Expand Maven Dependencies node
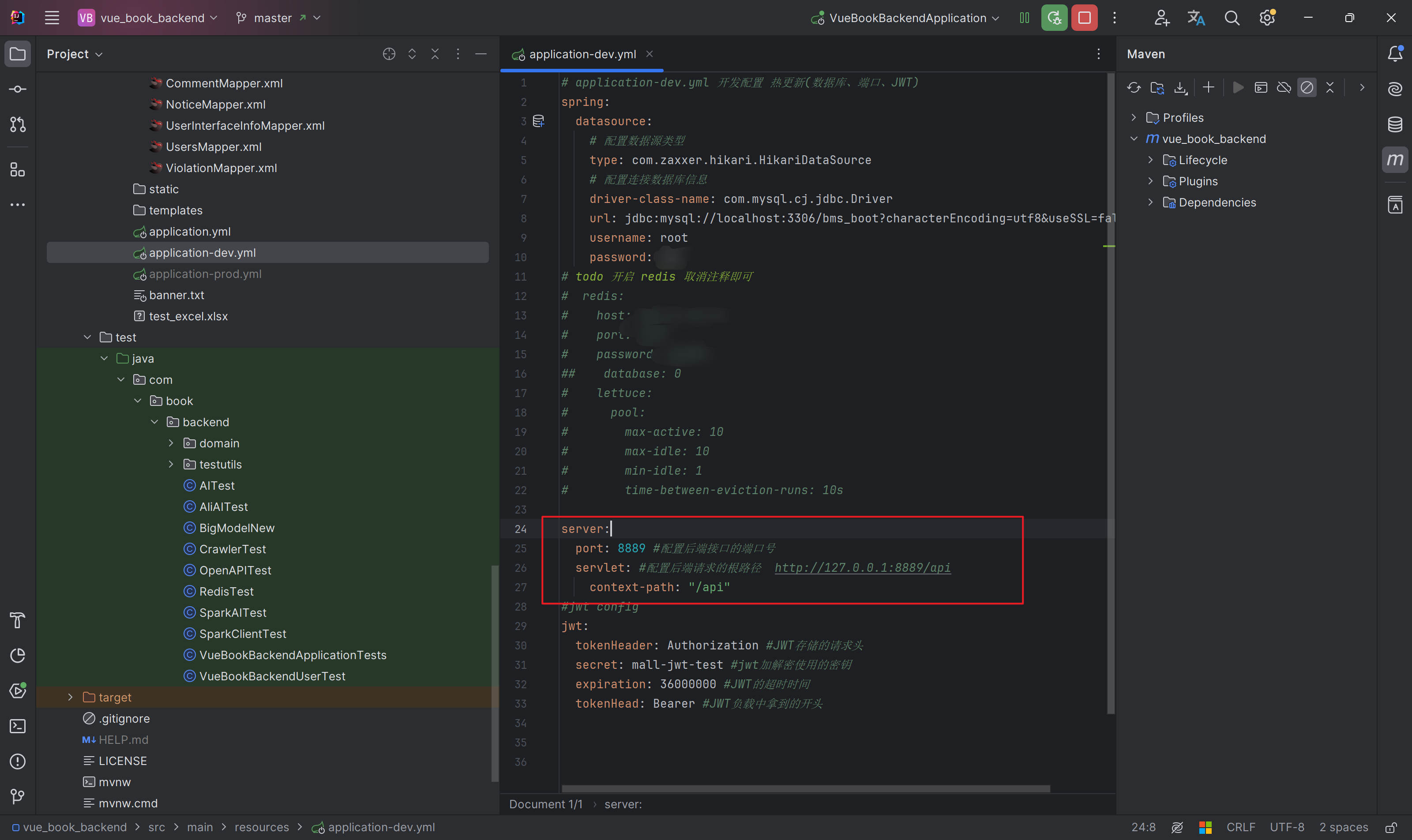Screen dimensions: 1412x840 coord(1150,202)
